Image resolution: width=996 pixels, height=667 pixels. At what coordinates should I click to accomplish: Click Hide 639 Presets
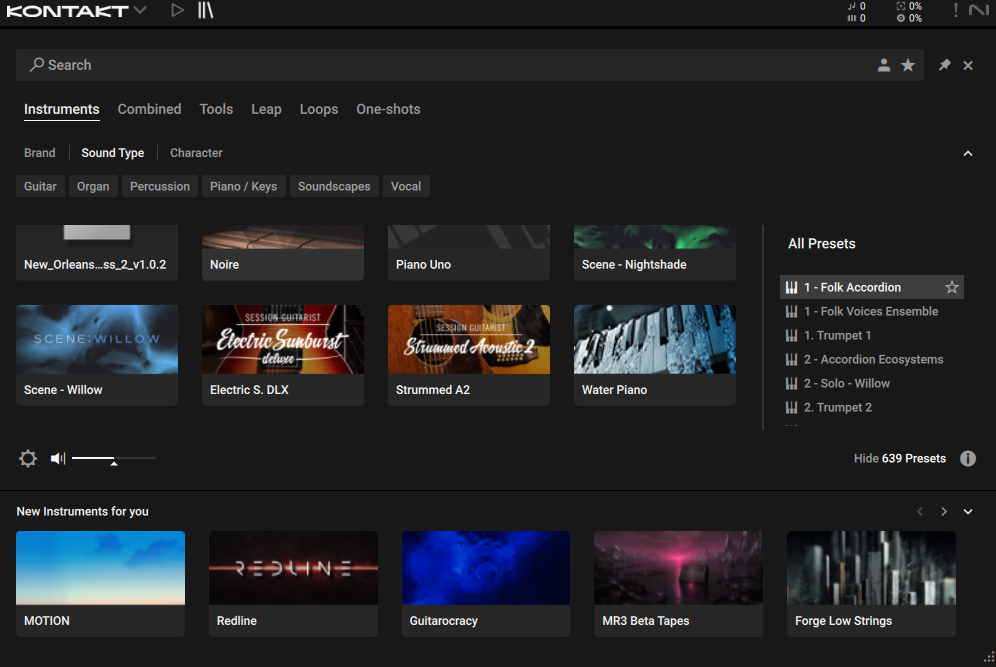(x=899, y=459)
